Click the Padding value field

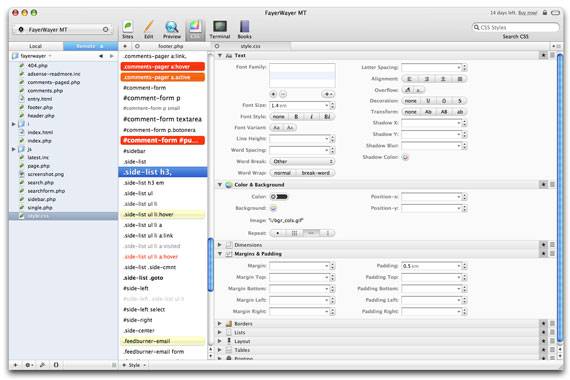click(431, 266)
